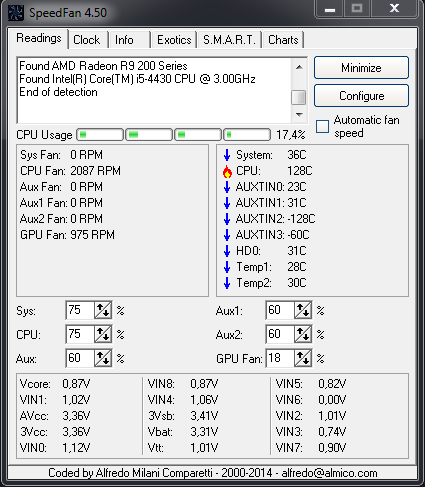Click the 17,4% CPU usage value
The height and width of the screenshot is (487, 425).
[291, 135]
